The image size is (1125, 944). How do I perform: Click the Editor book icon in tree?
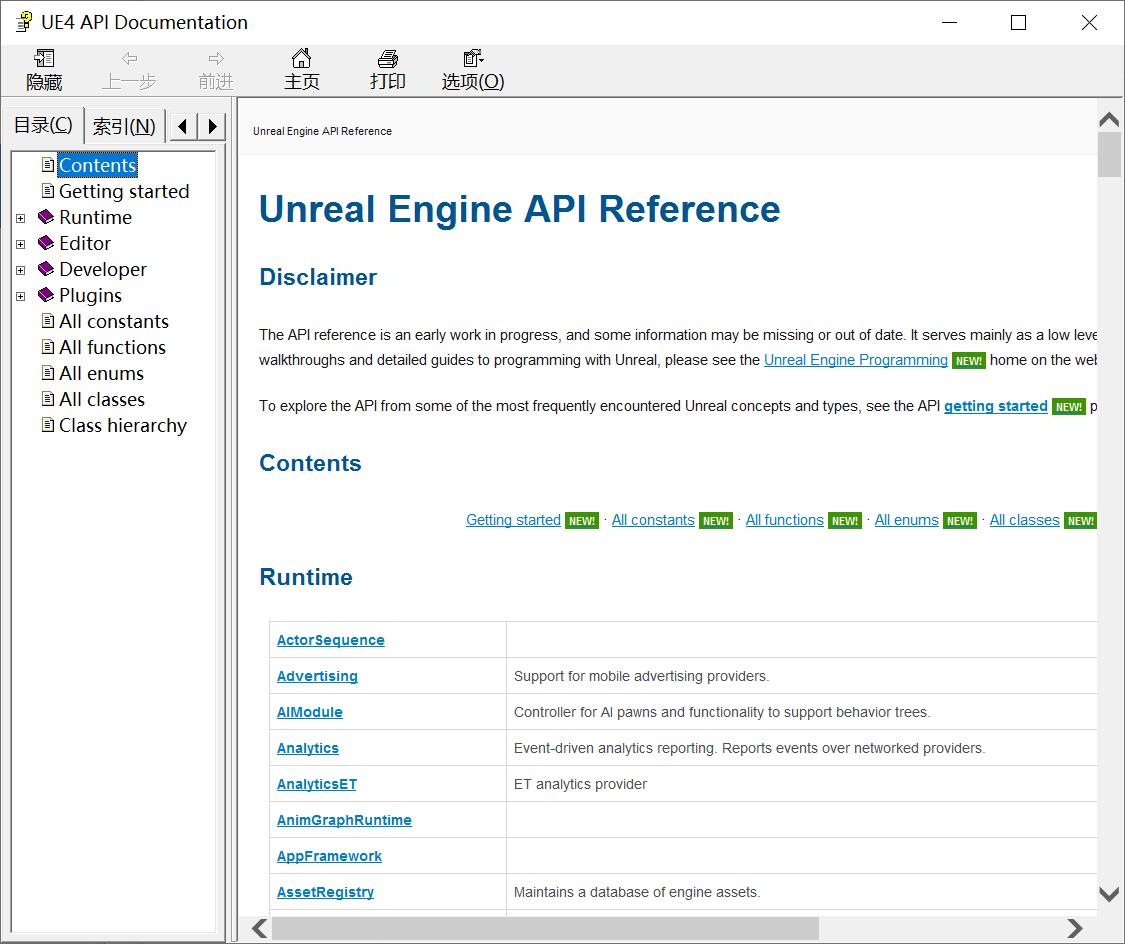pyautogui.click(x=46, y=242)
